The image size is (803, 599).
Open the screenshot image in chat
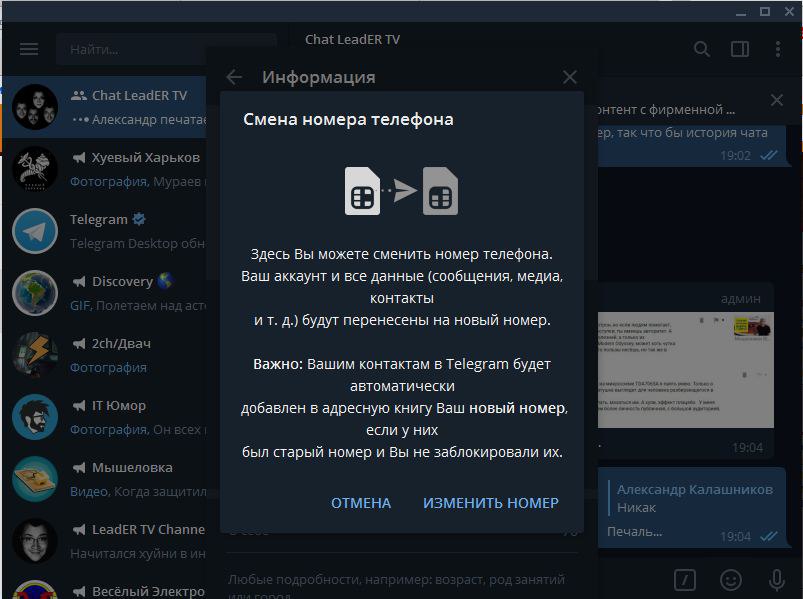pos(686,370)
